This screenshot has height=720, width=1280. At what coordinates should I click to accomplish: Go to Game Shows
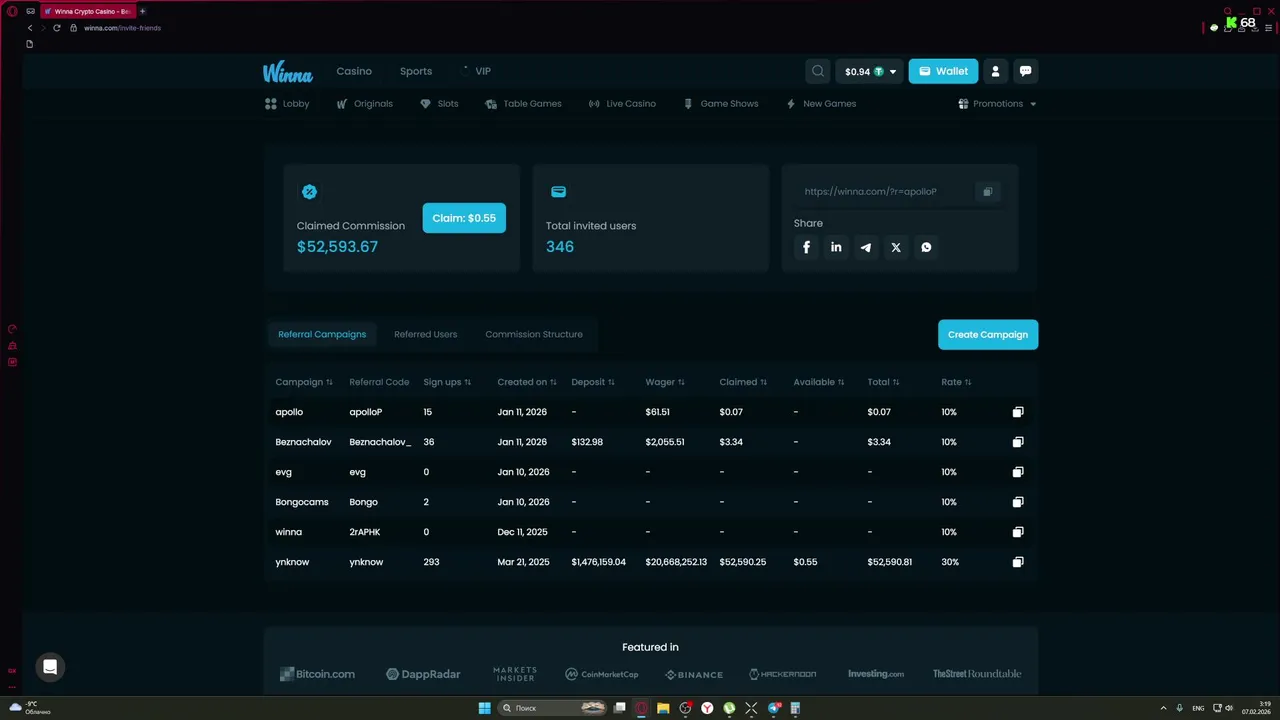[x=720, y=104]
